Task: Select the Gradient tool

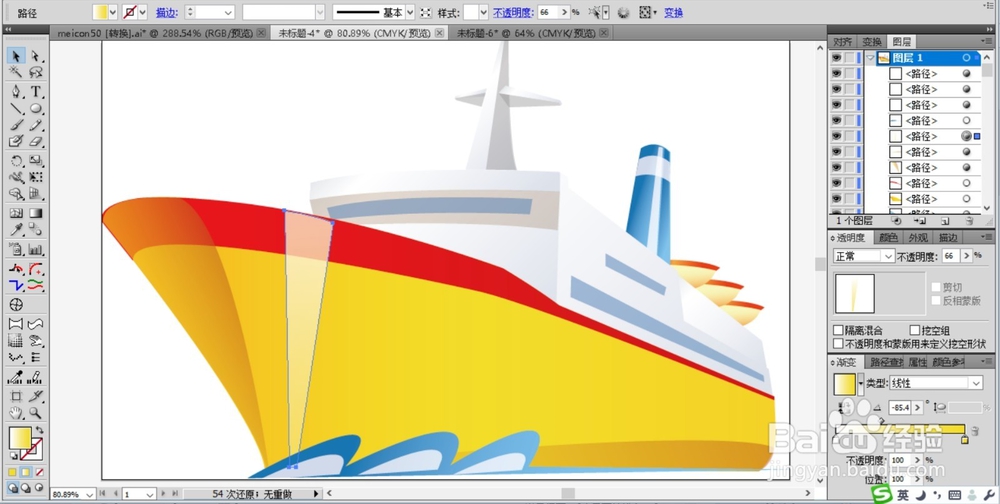Action: click(x=36, y=213)
